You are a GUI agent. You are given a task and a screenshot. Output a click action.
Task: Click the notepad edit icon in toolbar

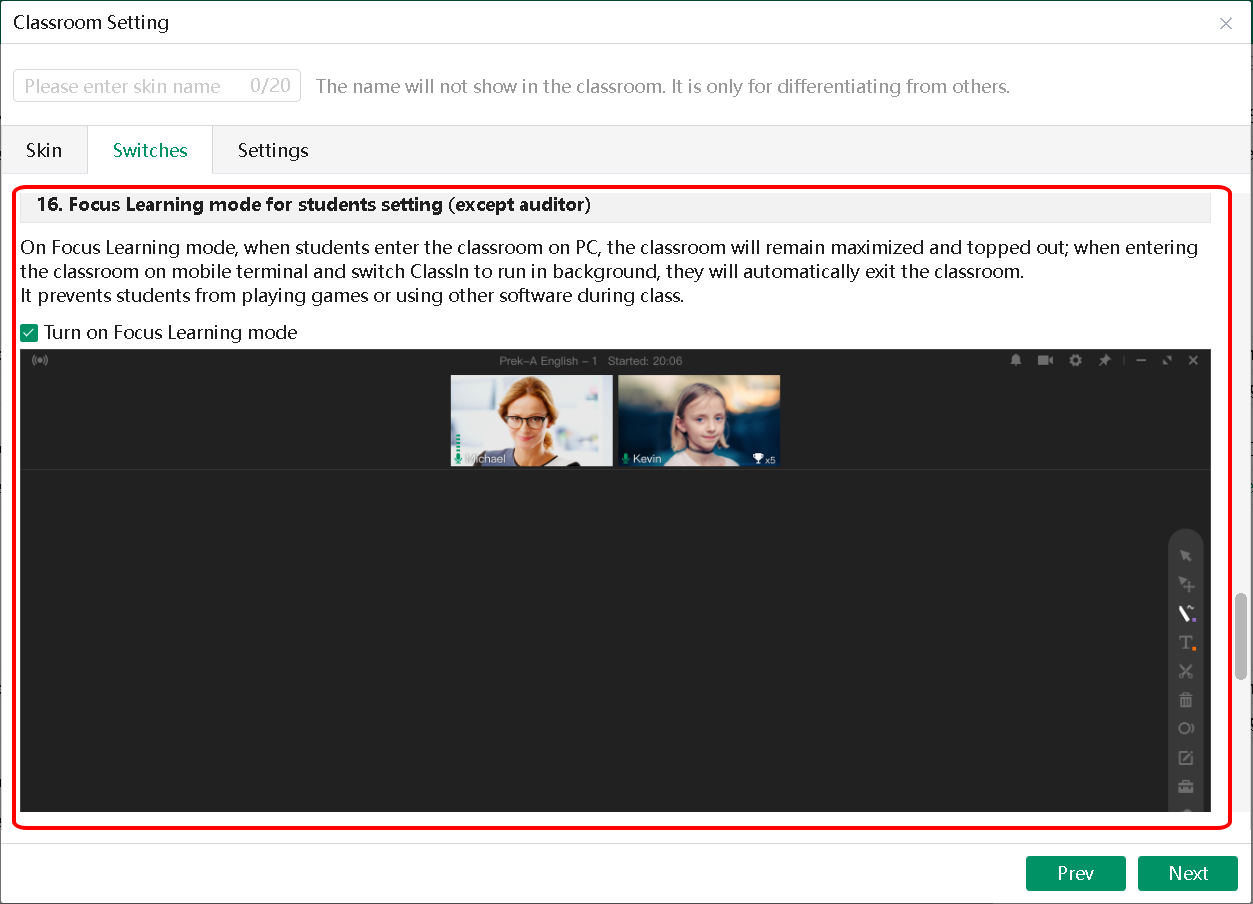pyautogui.click(x=1186, y=758)
